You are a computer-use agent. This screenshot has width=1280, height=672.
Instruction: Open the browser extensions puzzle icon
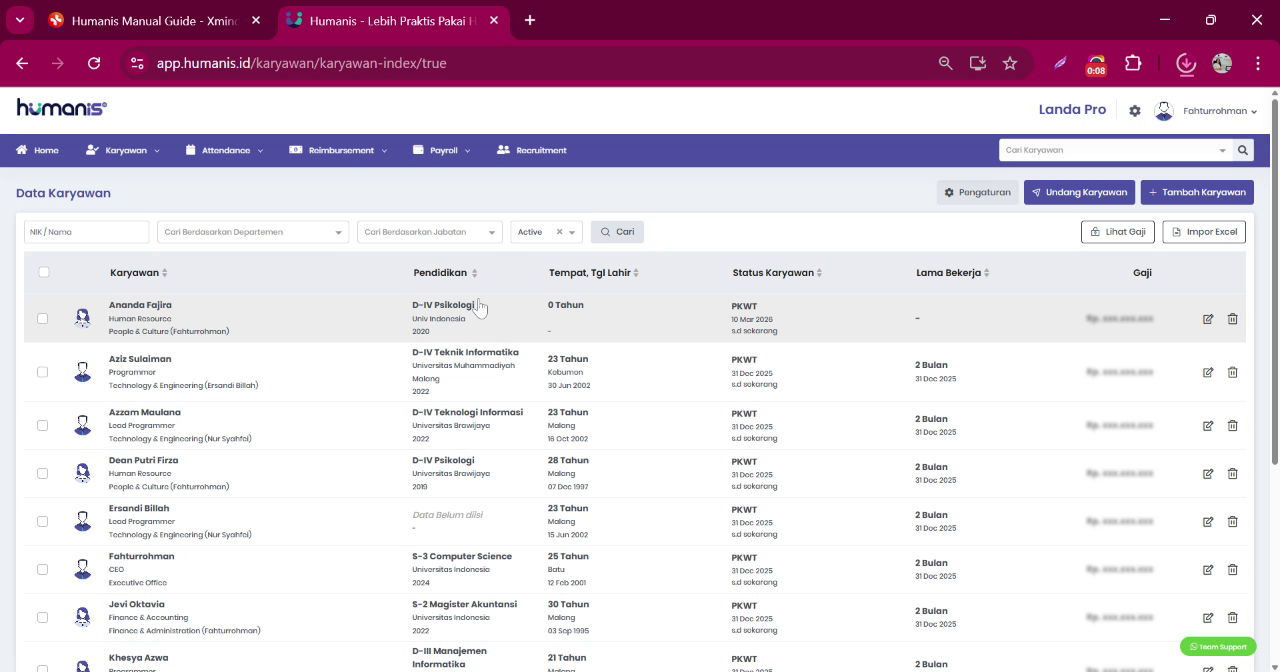click(x=1133, y=63)
